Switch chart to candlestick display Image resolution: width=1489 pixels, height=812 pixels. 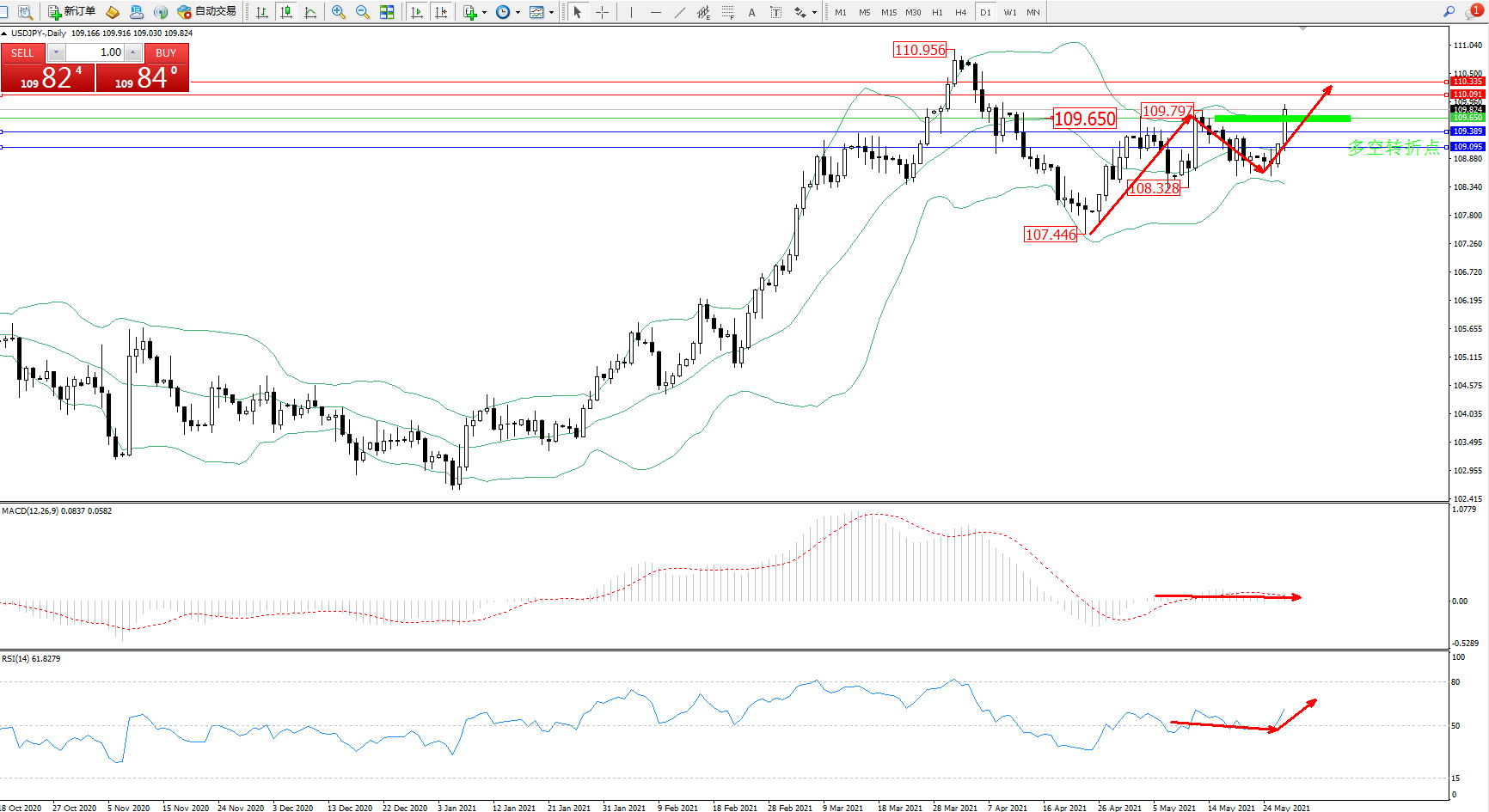286,12
